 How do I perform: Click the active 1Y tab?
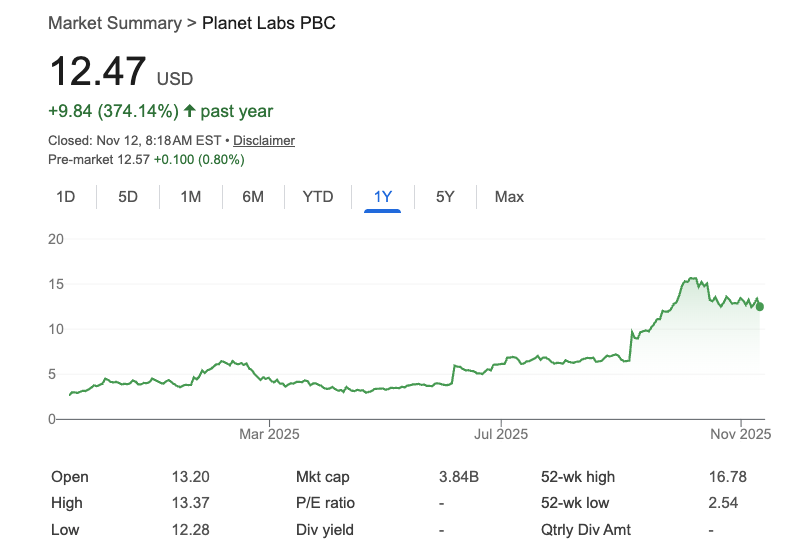(383, 197)
